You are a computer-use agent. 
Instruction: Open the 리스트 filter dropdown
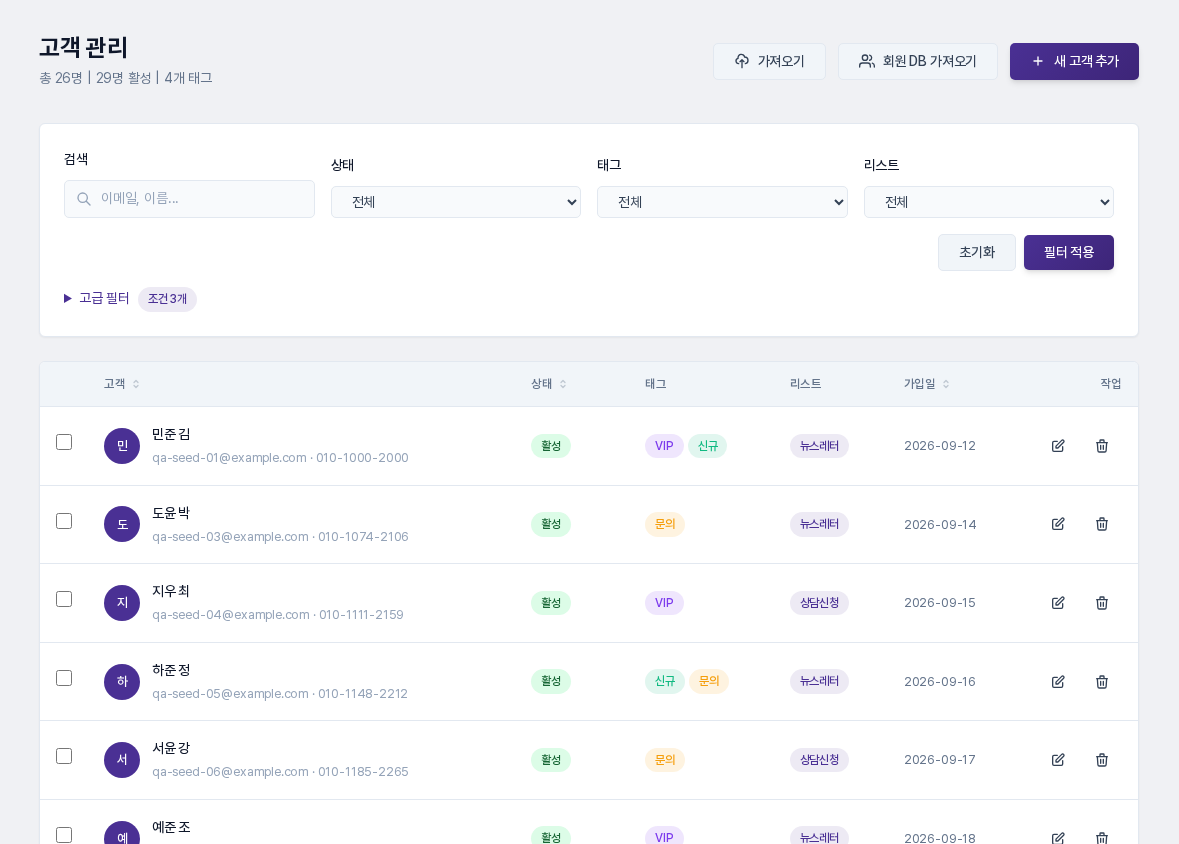(x=989, y=202)
